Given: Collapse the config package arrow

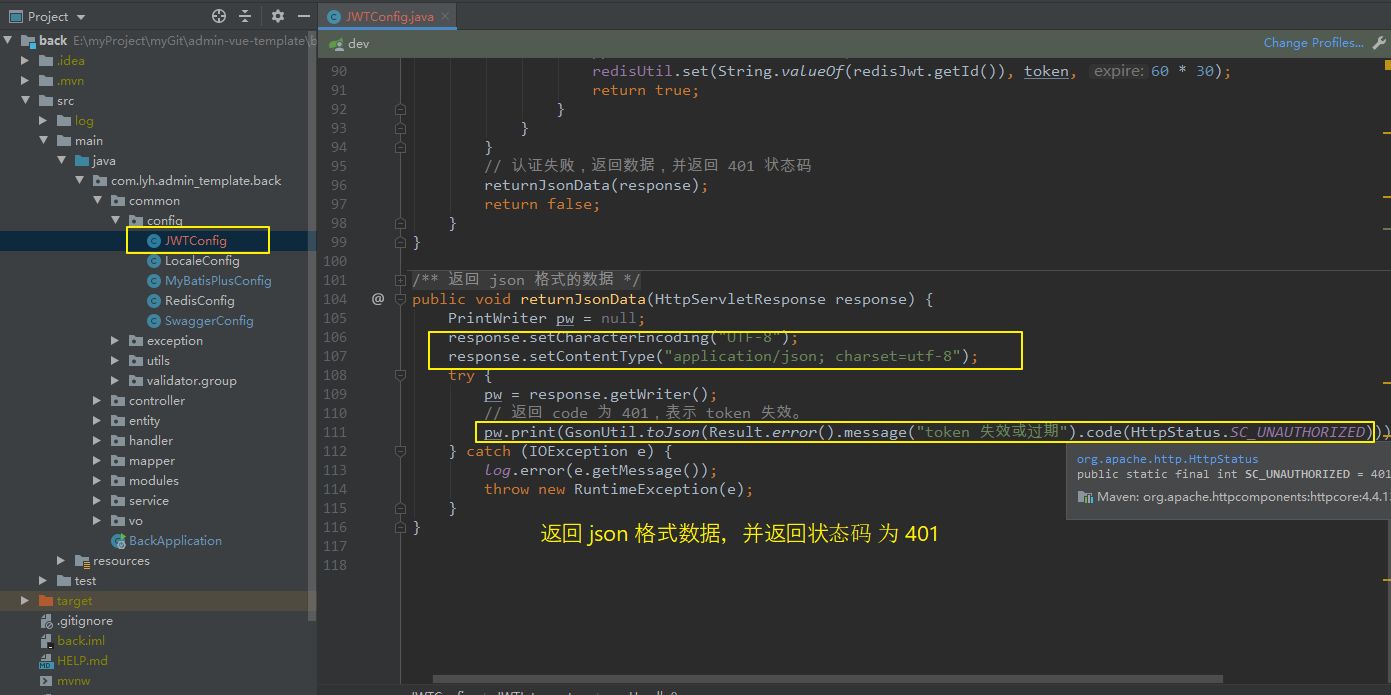Looking at the screenshot, I should point(116,221).
